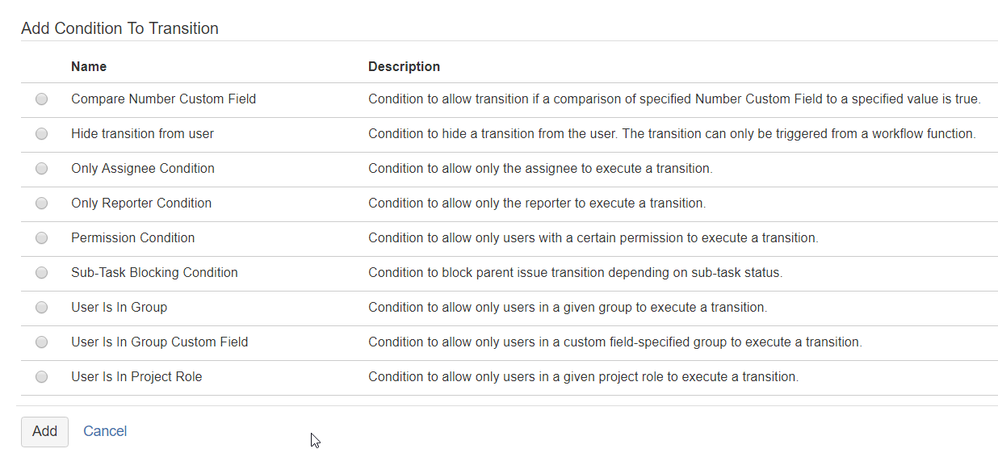
Task: Click the Name column header
Action: tap(89, 67)
